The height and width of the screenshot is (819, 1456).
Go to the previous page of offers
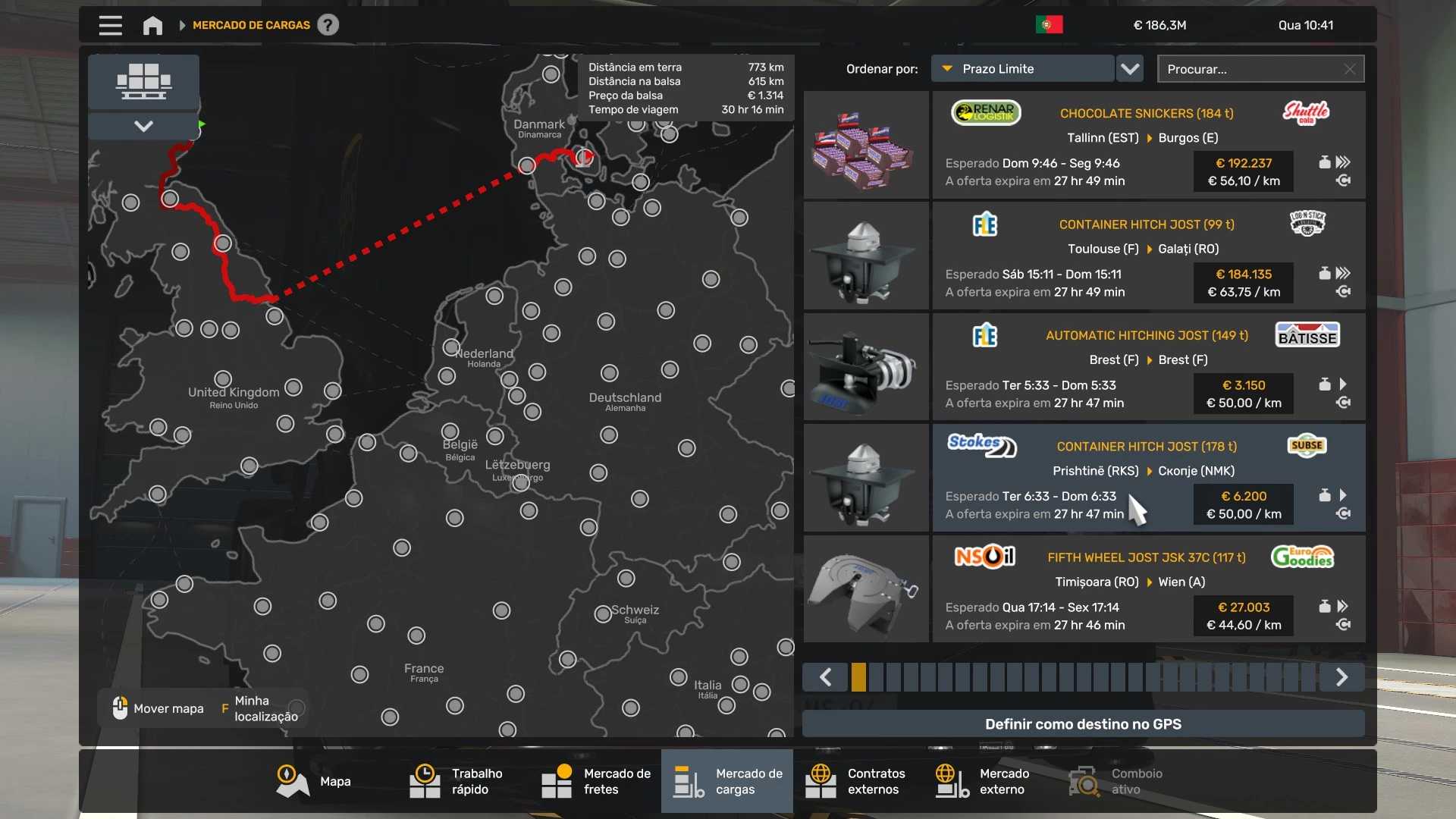pyautogui.click(x=826, y=676)
